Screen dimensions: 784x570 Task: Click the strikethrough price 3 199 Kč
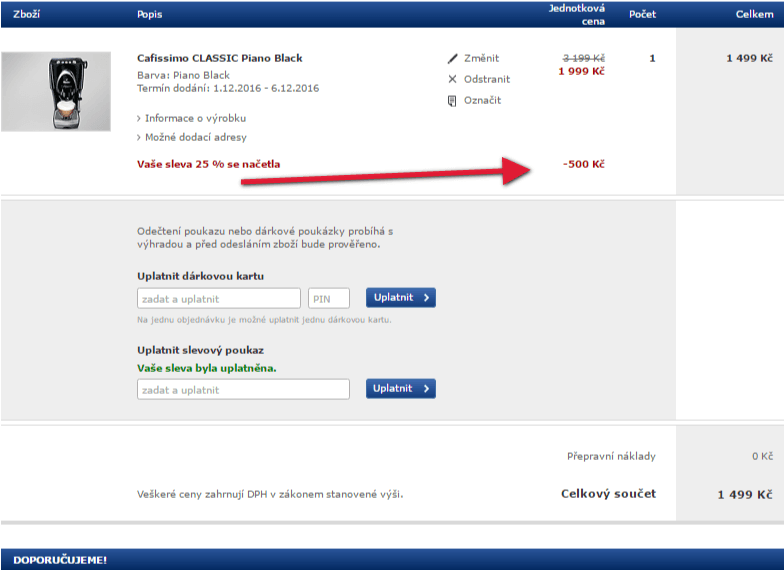pos(584,58)
